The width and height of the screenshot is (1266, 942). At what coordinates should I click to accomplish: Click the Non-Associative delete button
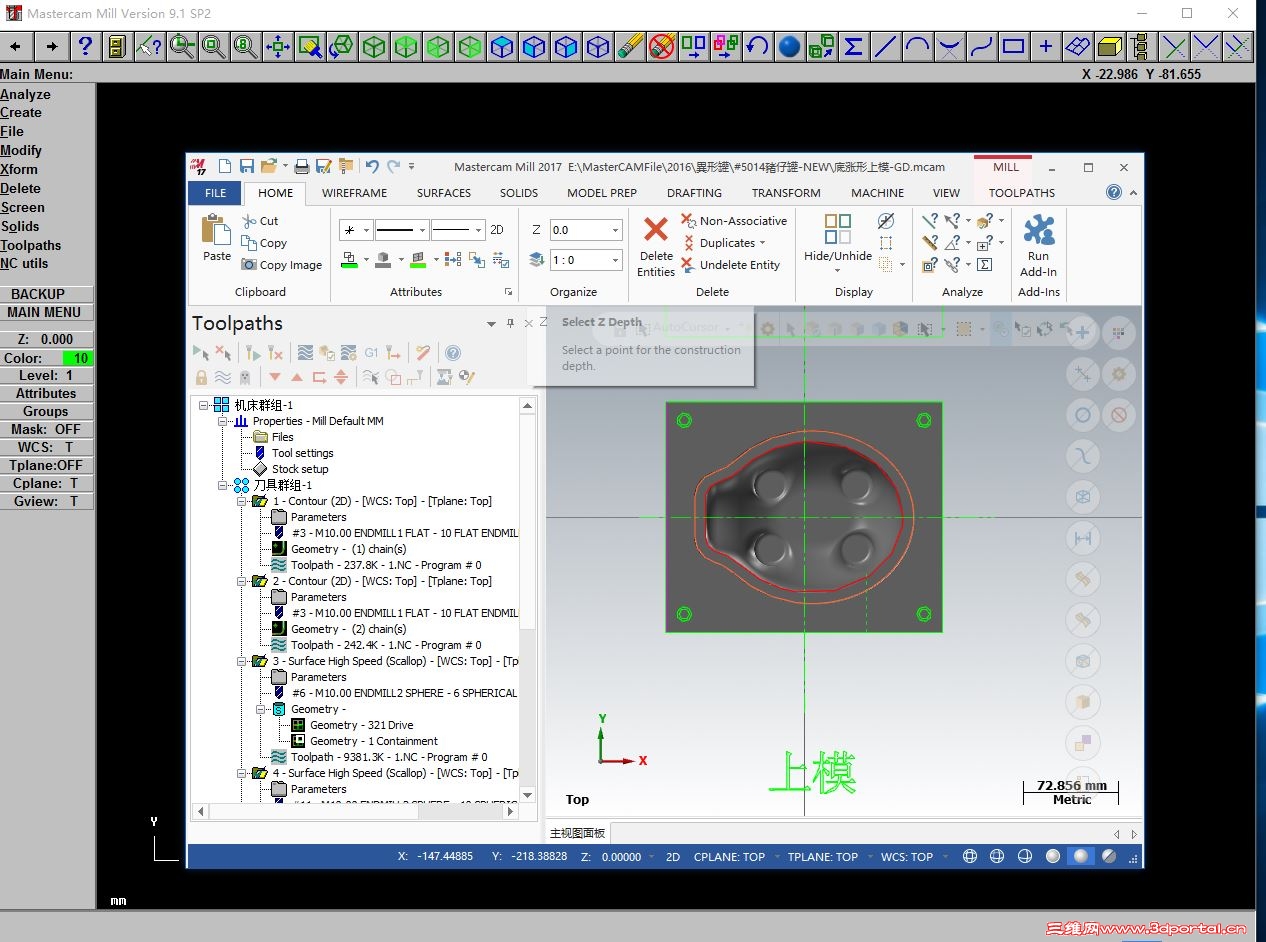click(734, 221)
